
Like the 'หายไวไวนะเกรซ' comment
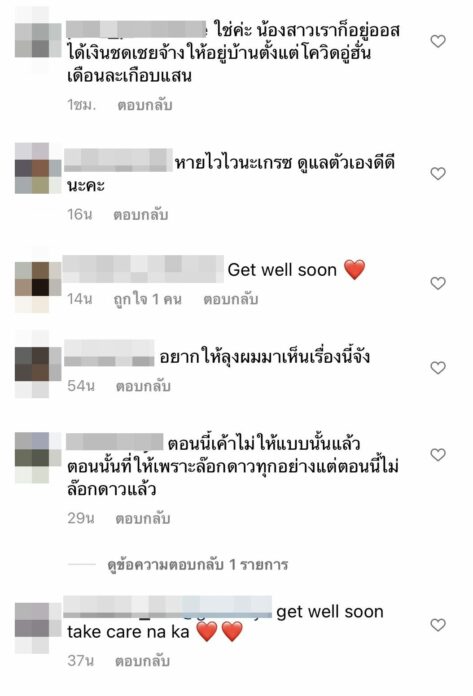[x=438, y=174]
